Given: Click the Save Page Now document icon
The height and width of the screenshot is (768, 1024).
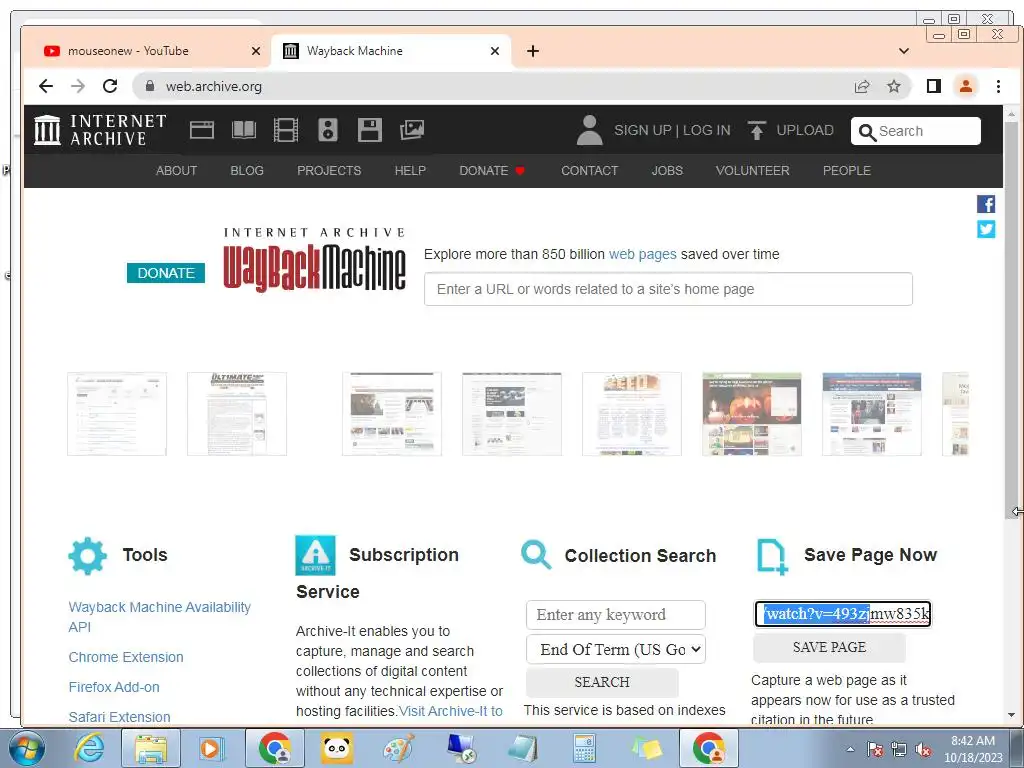Looking at the screenshot, I should (772, 557).
